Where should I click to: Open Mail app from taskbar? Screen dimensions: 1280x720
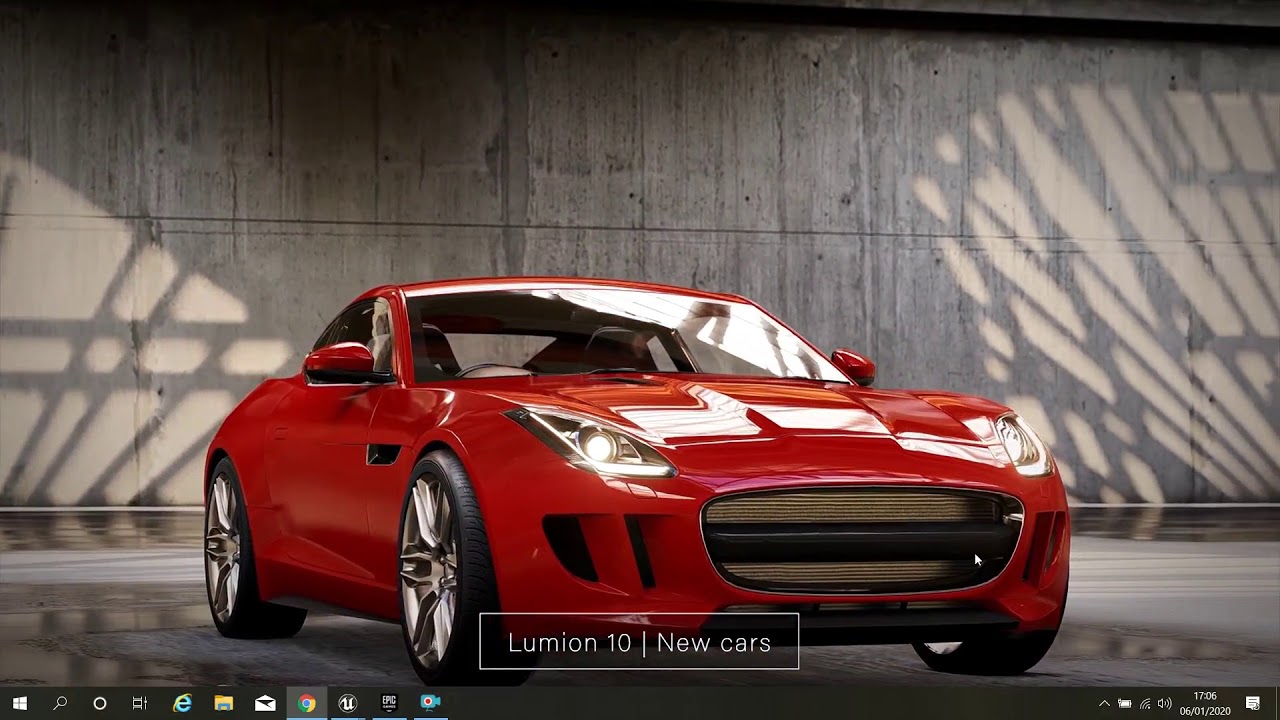tap(265, 703)
